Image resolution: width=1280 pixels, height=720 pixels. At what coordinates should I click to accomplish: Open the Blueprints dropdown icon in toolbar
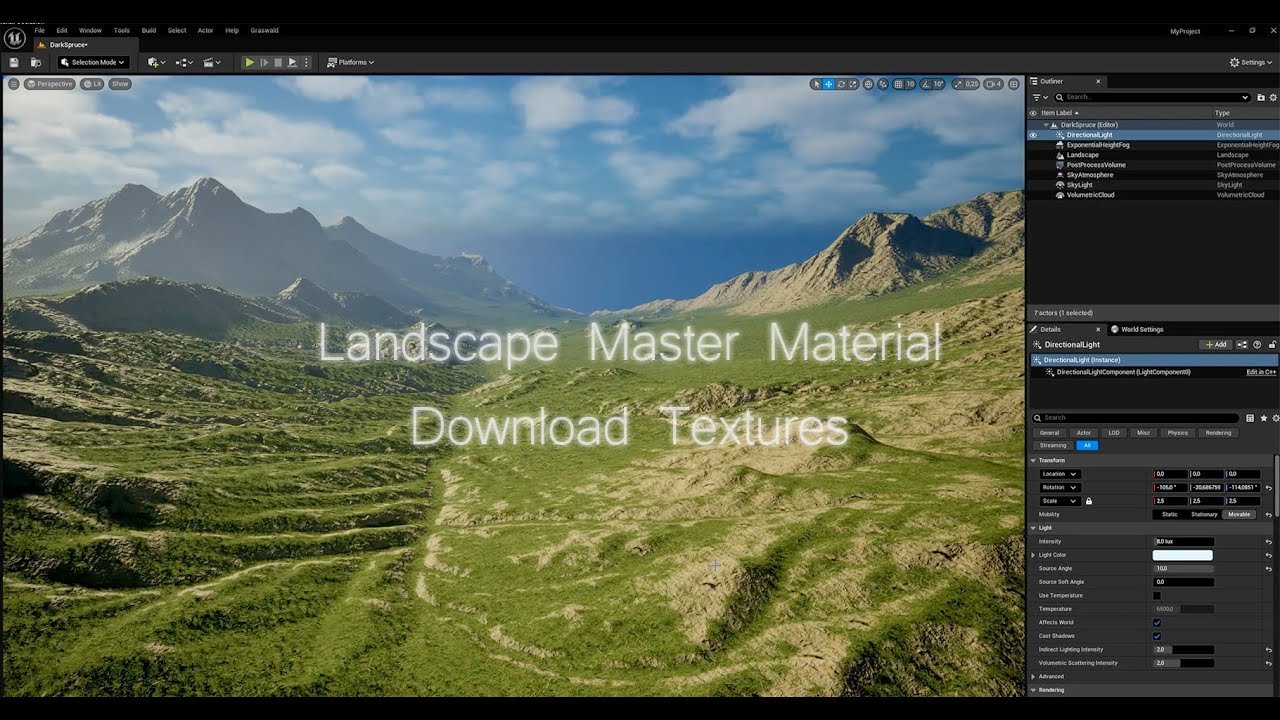(184, 62)
